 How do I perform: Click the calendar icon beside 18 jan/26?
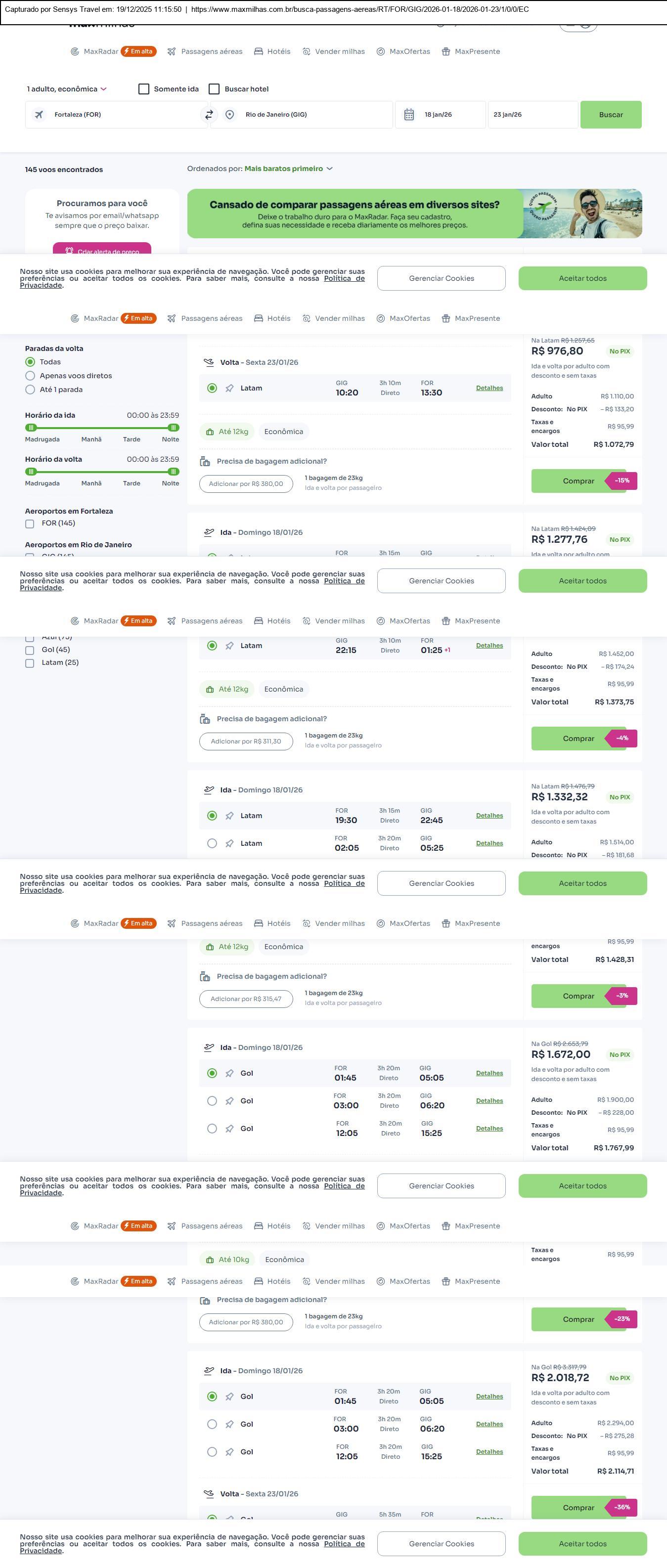pos(409,114)
